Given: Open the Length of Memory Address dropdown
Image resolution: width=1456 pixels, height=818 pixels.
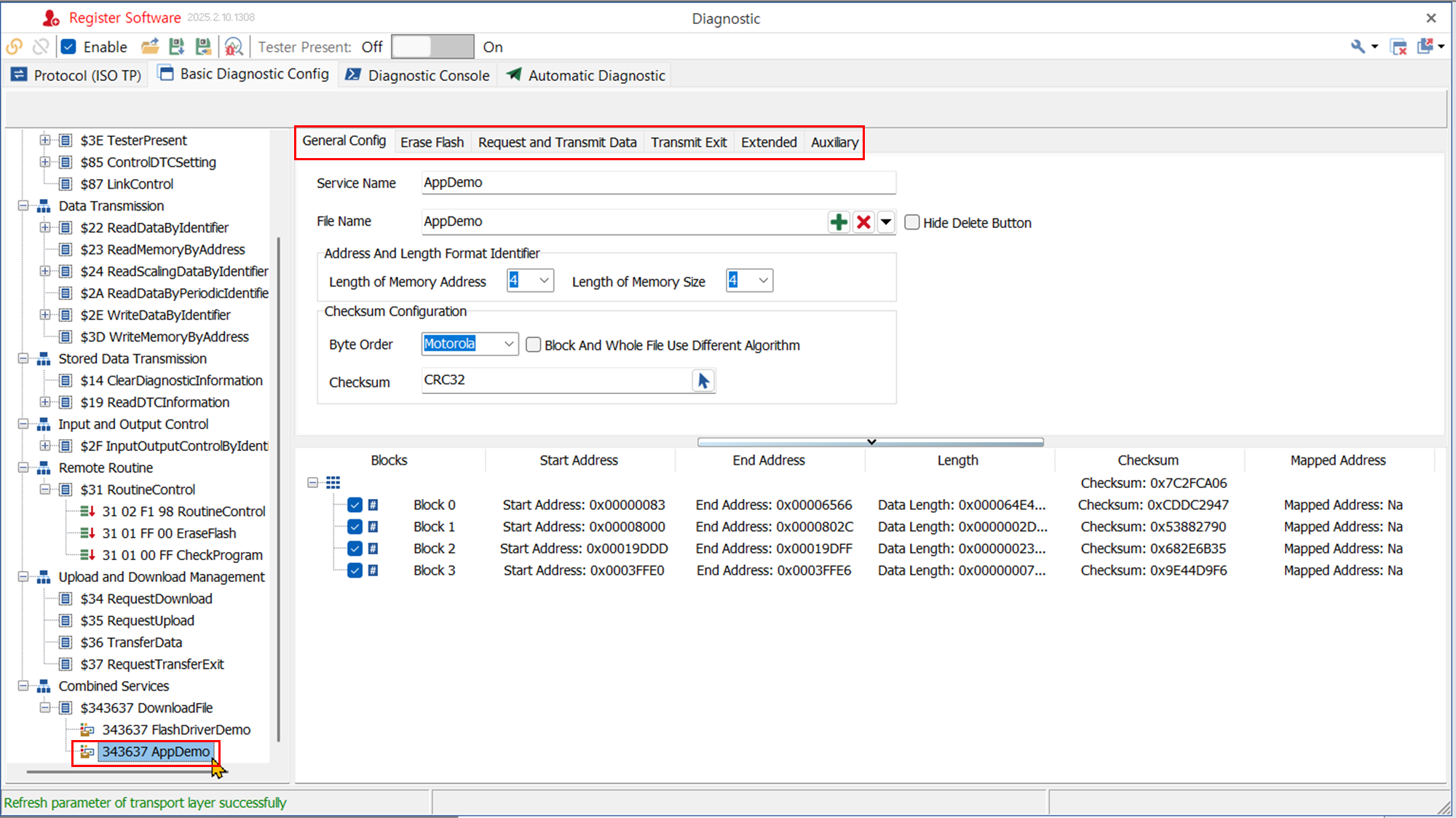Looking at the screenshot, I should point(544,280).
